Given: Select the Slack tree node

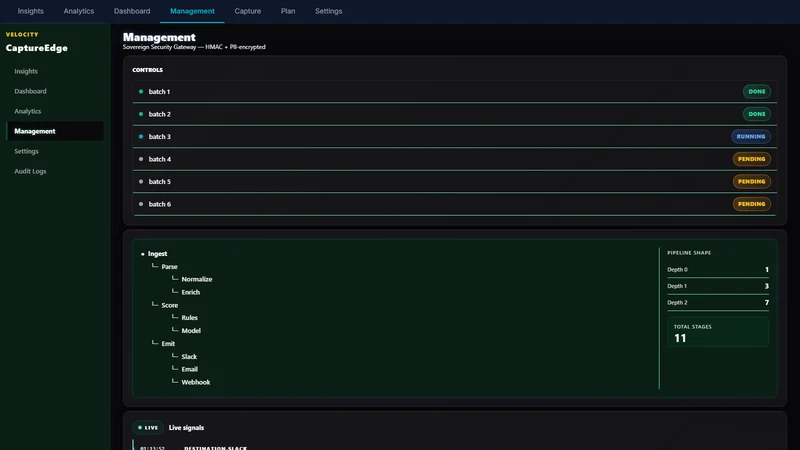Looking at the screenshot, I should pos(189,357).
